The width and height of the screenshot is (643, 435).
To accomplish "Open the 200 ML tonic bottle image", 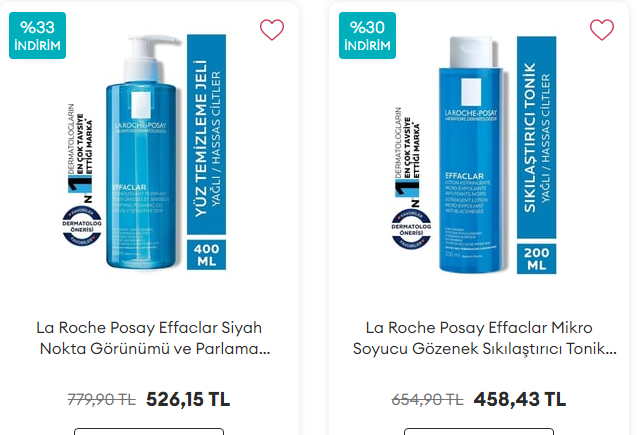I will coord(472,155).
